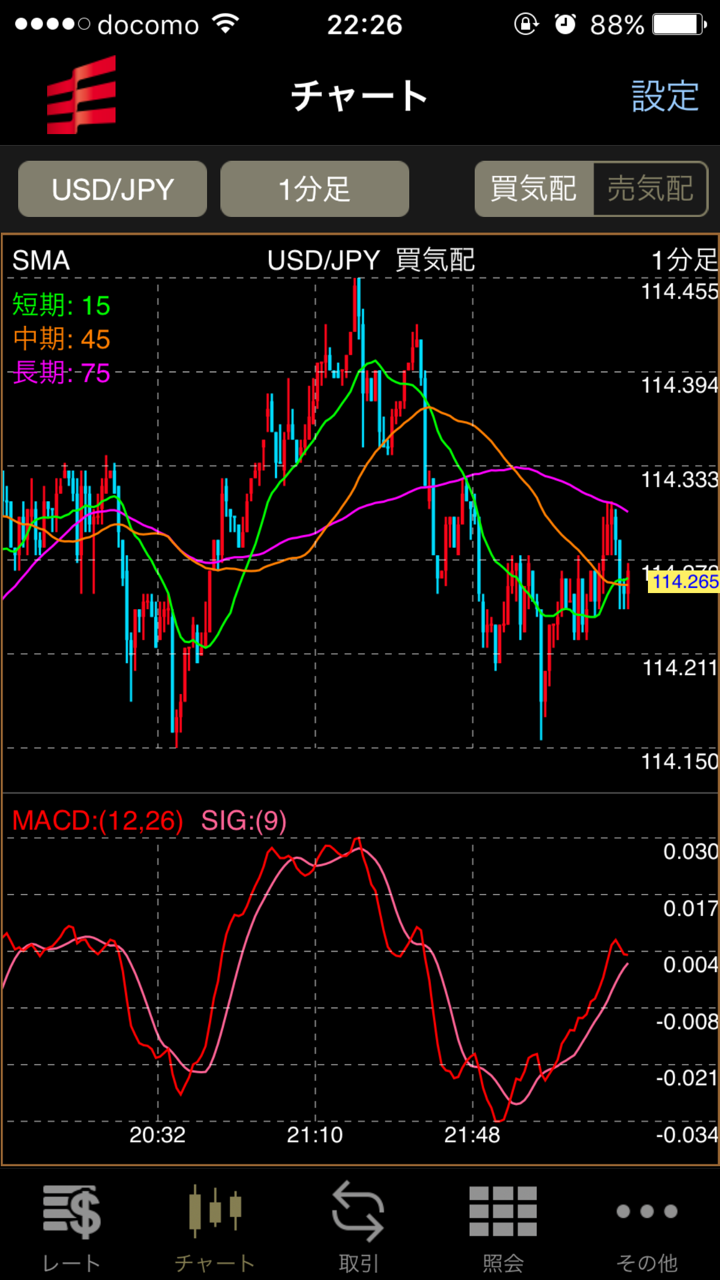720x1280 pixels.
Task: Switch to 買気配 bid price
Action: (534, 189)
